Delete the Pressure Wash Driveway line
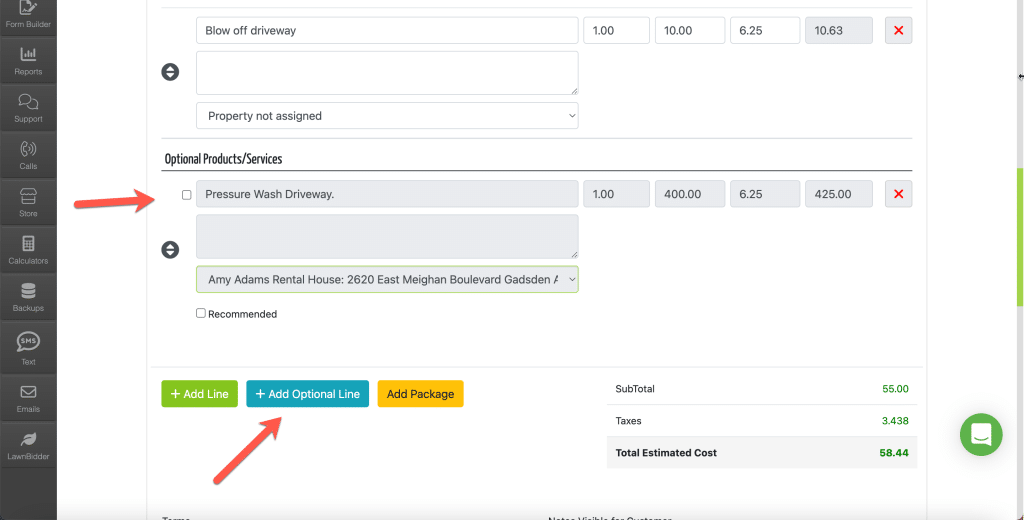Image resolution: width=1024 pixels, height=520 pixels. pyautogui.click(x=899, y=194)
